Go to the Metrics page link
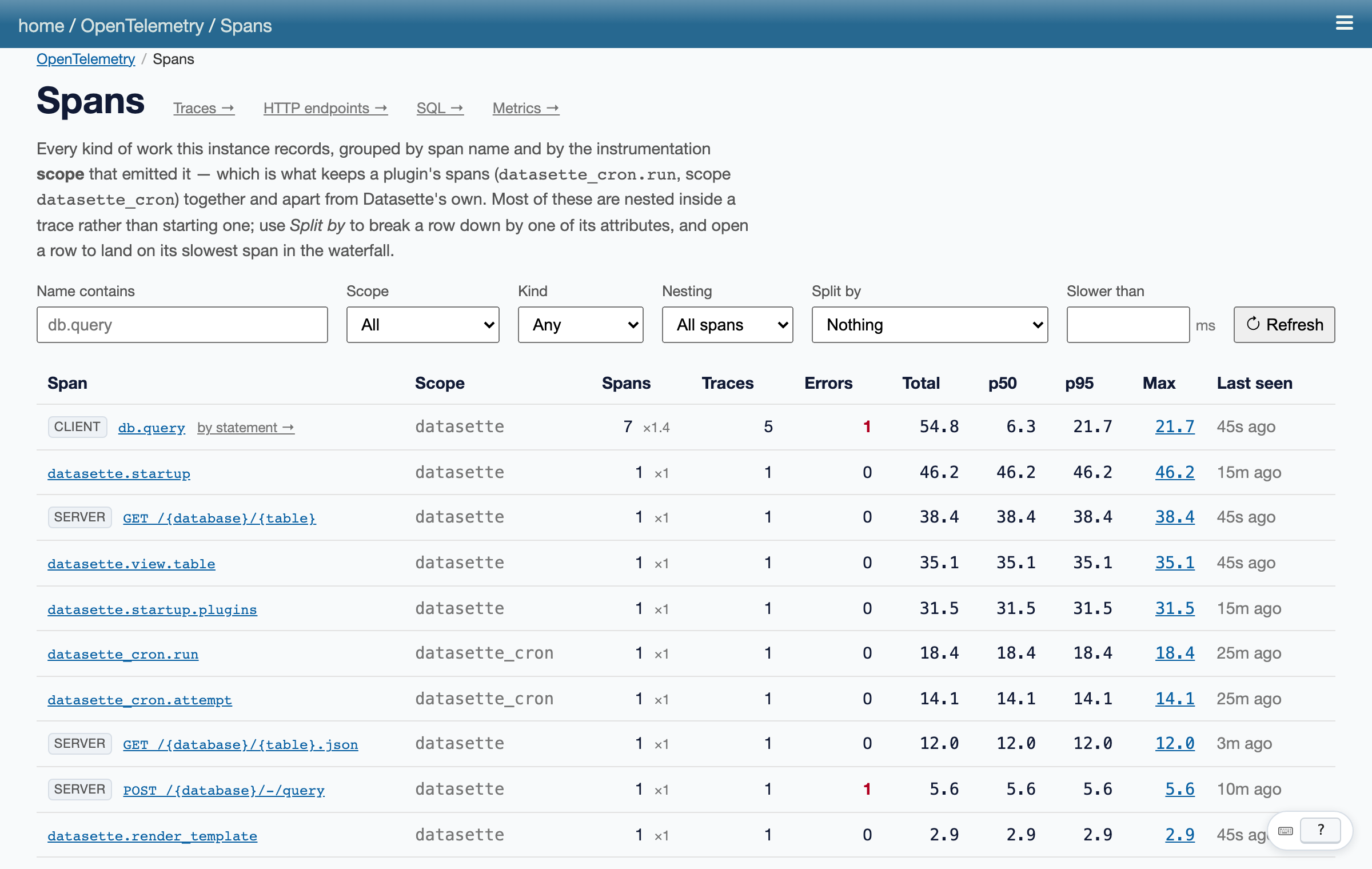 [x=526, y=108]
